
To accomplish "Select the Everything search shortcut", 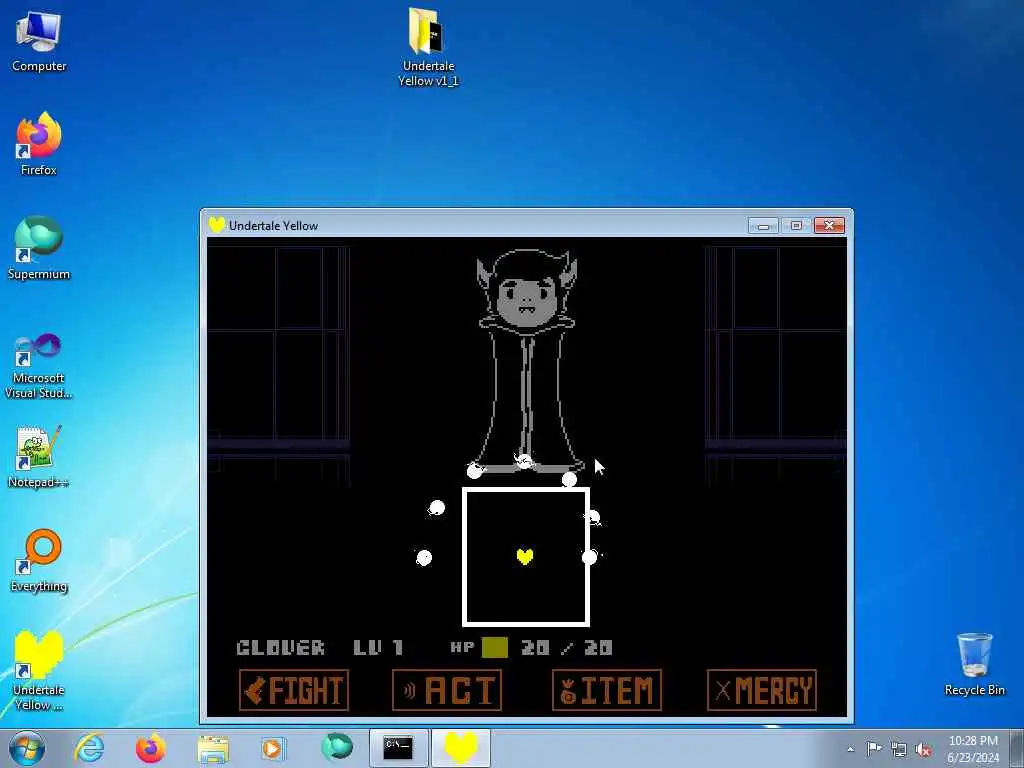I will pyautogui.click(x=39, y=560).
